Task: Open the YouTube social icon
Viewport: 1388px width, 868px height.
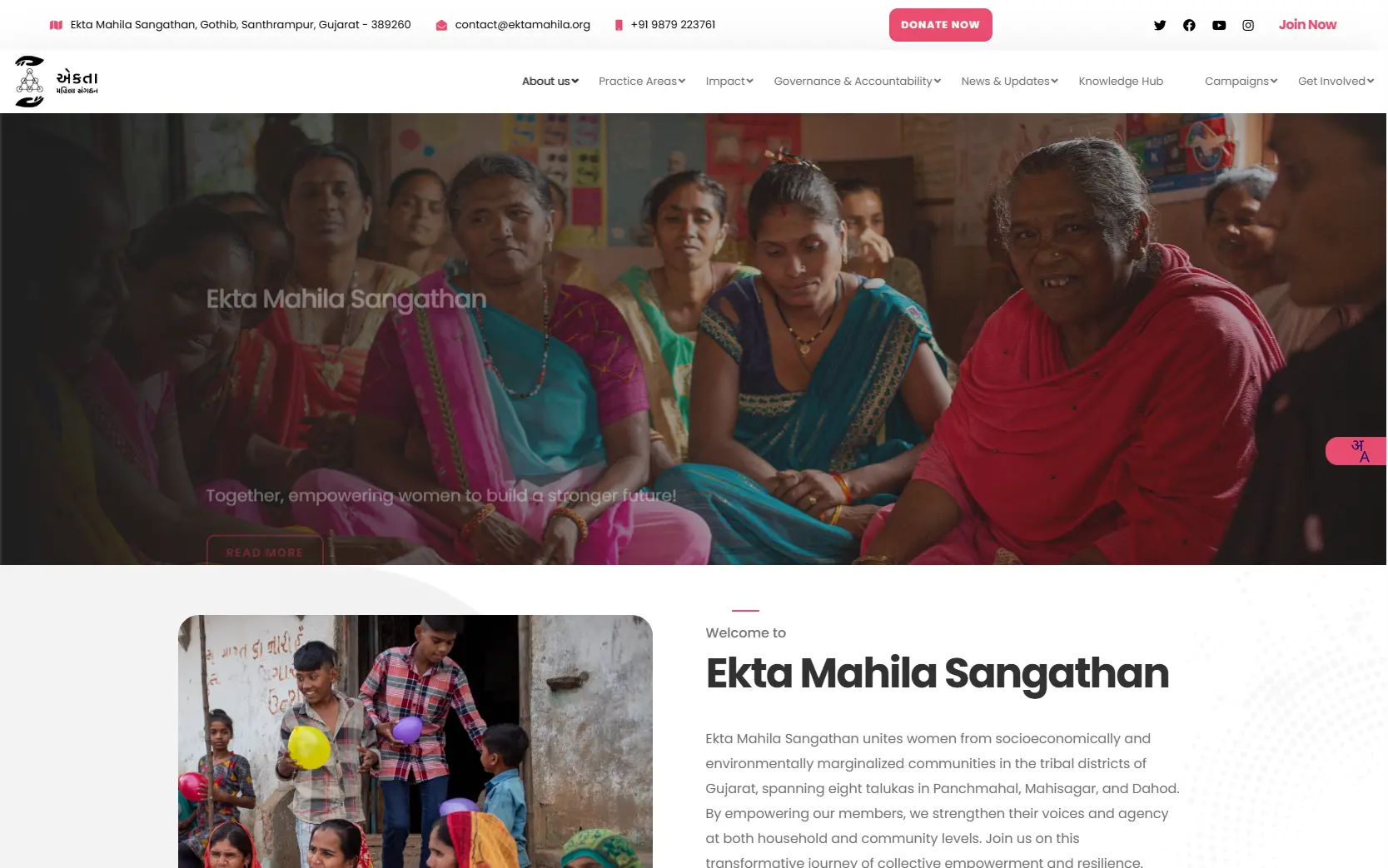Action: tap(1219, 25)
